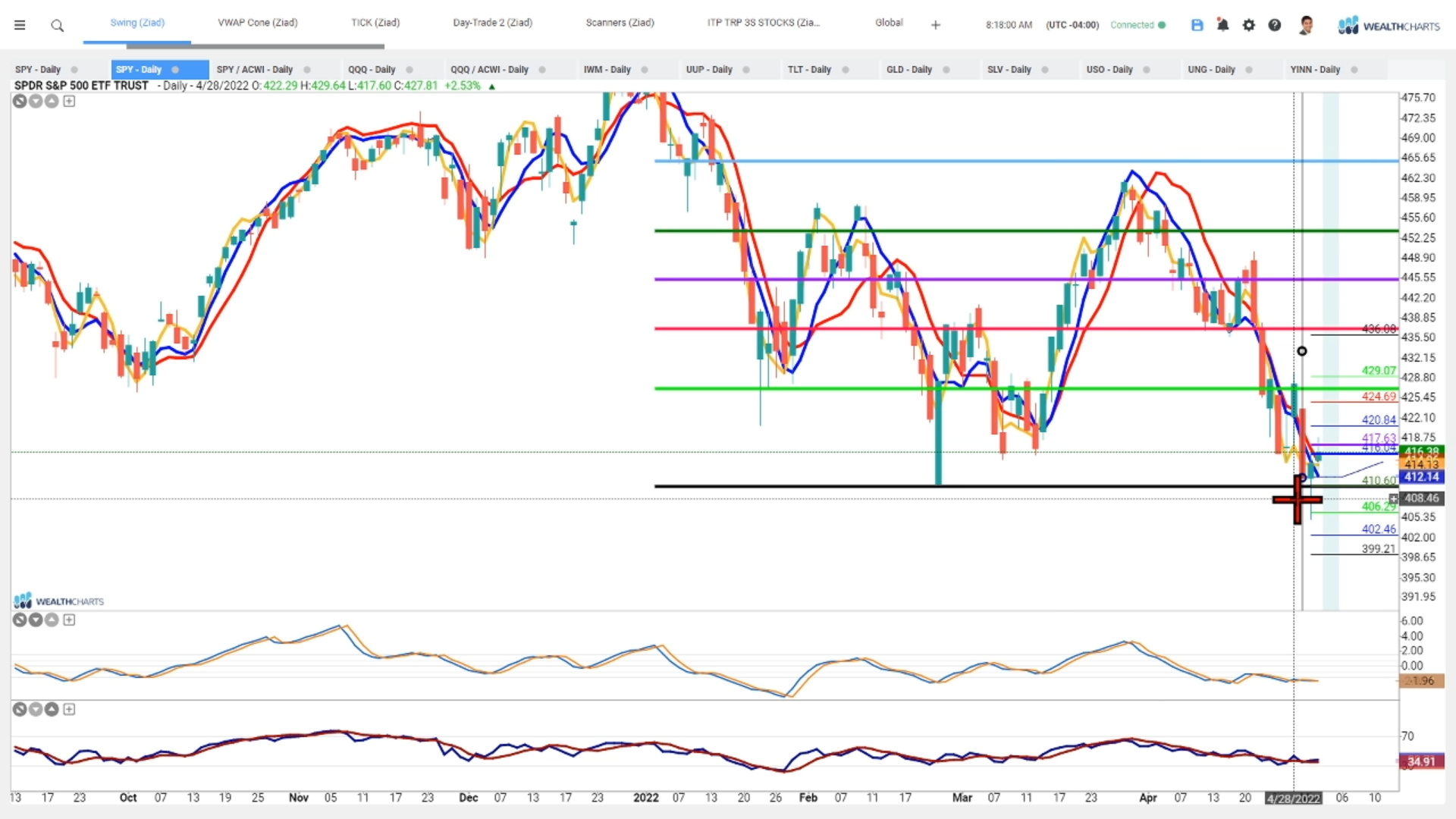Click the Connected status indicator
Viewport: 1456px width, 819px height.
click(x=1137, y=25)
